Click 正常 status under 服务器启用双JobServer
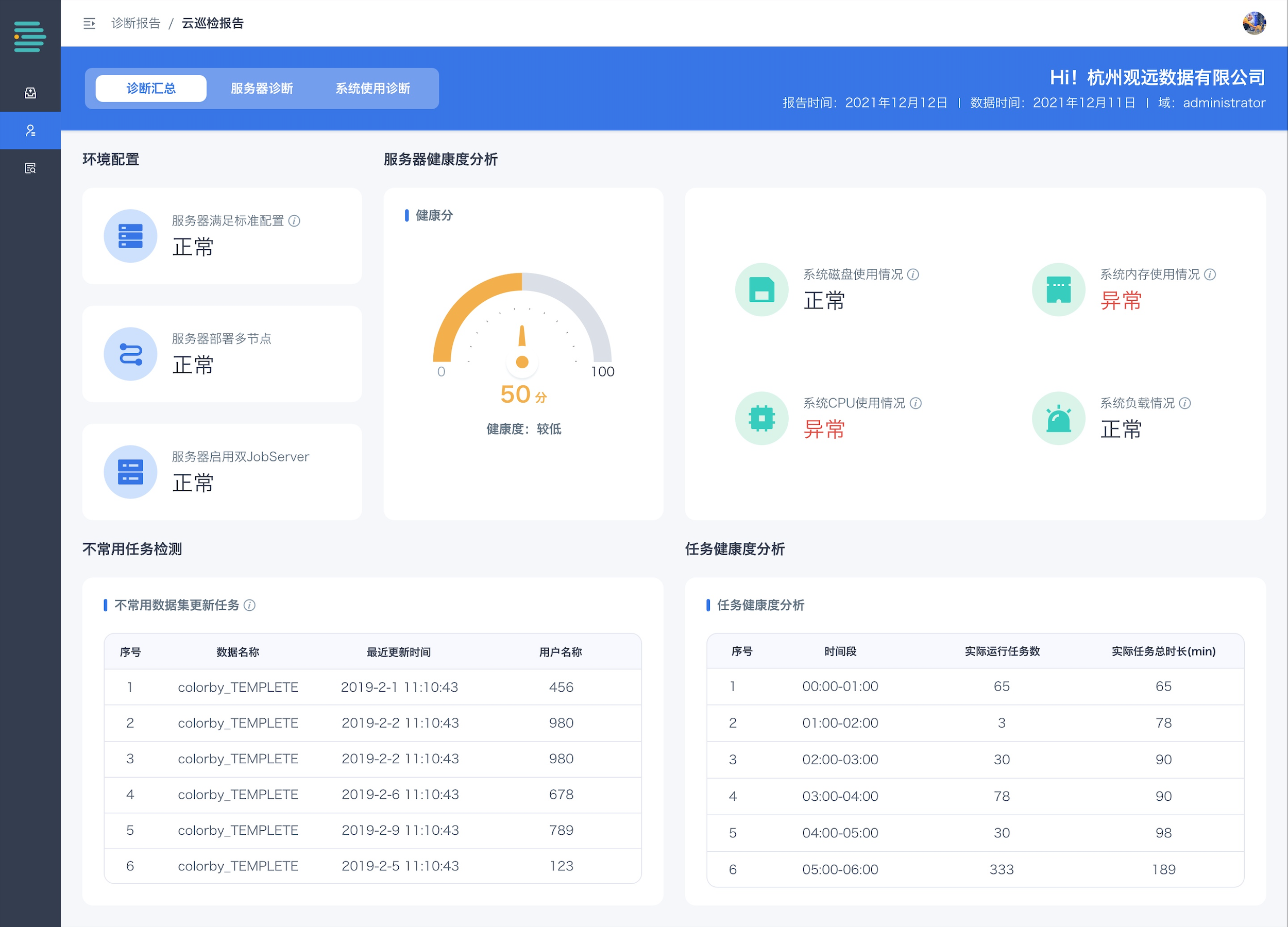The image size is (1288, 927). tap(193, 484)
